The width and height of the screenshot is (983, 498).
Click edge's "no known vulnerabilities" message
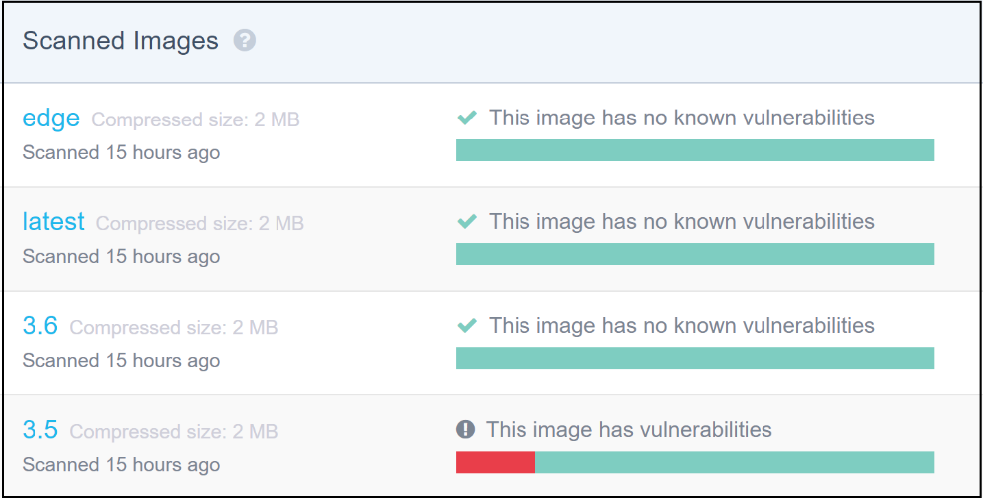click(681, 118)
